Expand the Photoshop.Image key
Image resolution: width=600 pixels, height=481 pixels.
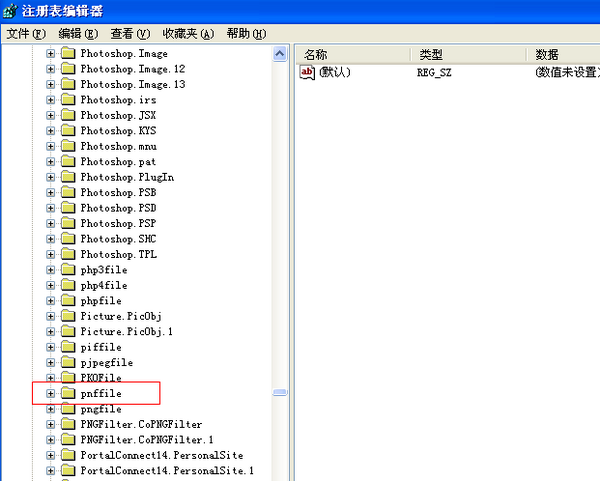[50, 53]
